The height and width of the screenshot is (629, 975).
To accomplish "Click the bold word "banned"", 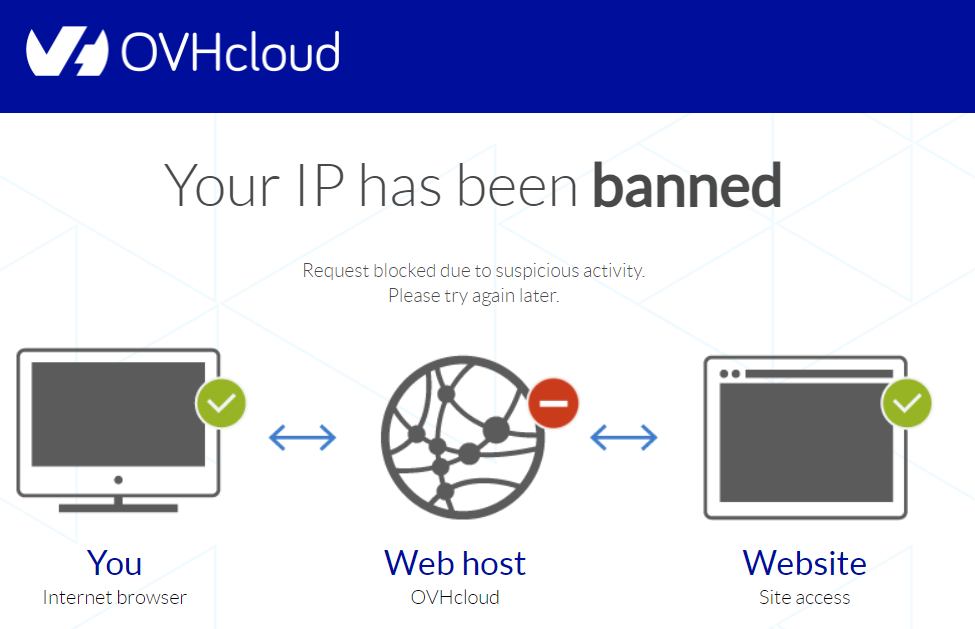I will coord(687,185).
